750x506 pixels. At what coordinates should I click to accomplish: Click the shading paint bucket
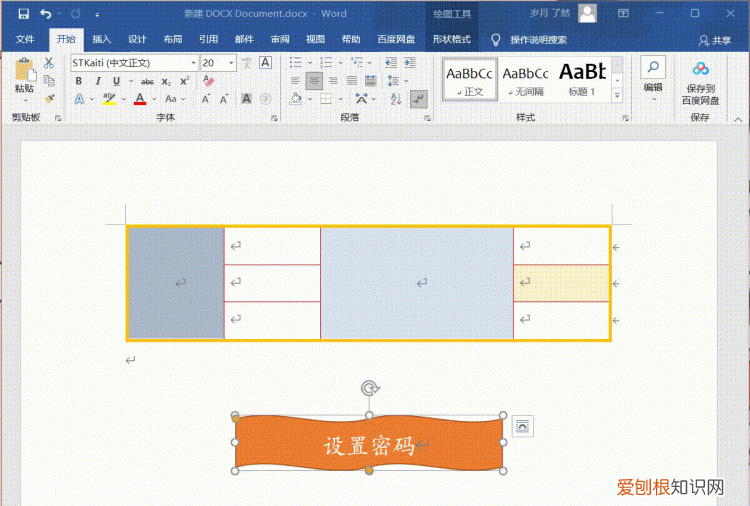click(x=296, y=99)
